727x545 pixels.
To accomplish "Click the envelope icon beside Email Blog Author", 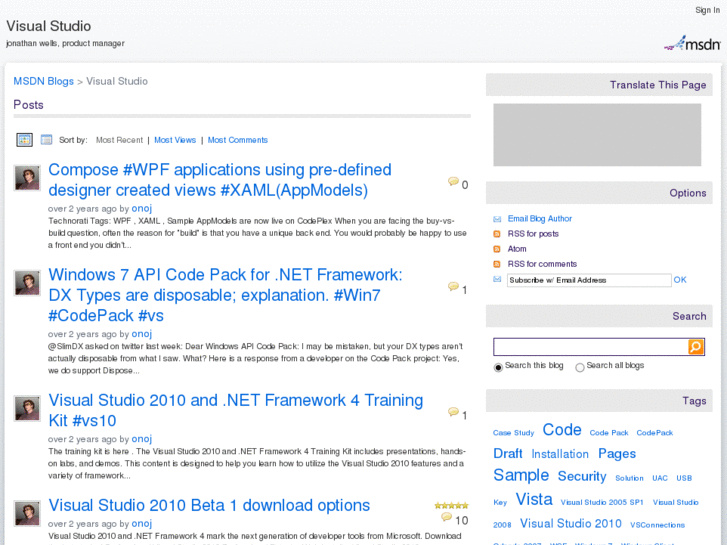I will click(x=497, y=219).
